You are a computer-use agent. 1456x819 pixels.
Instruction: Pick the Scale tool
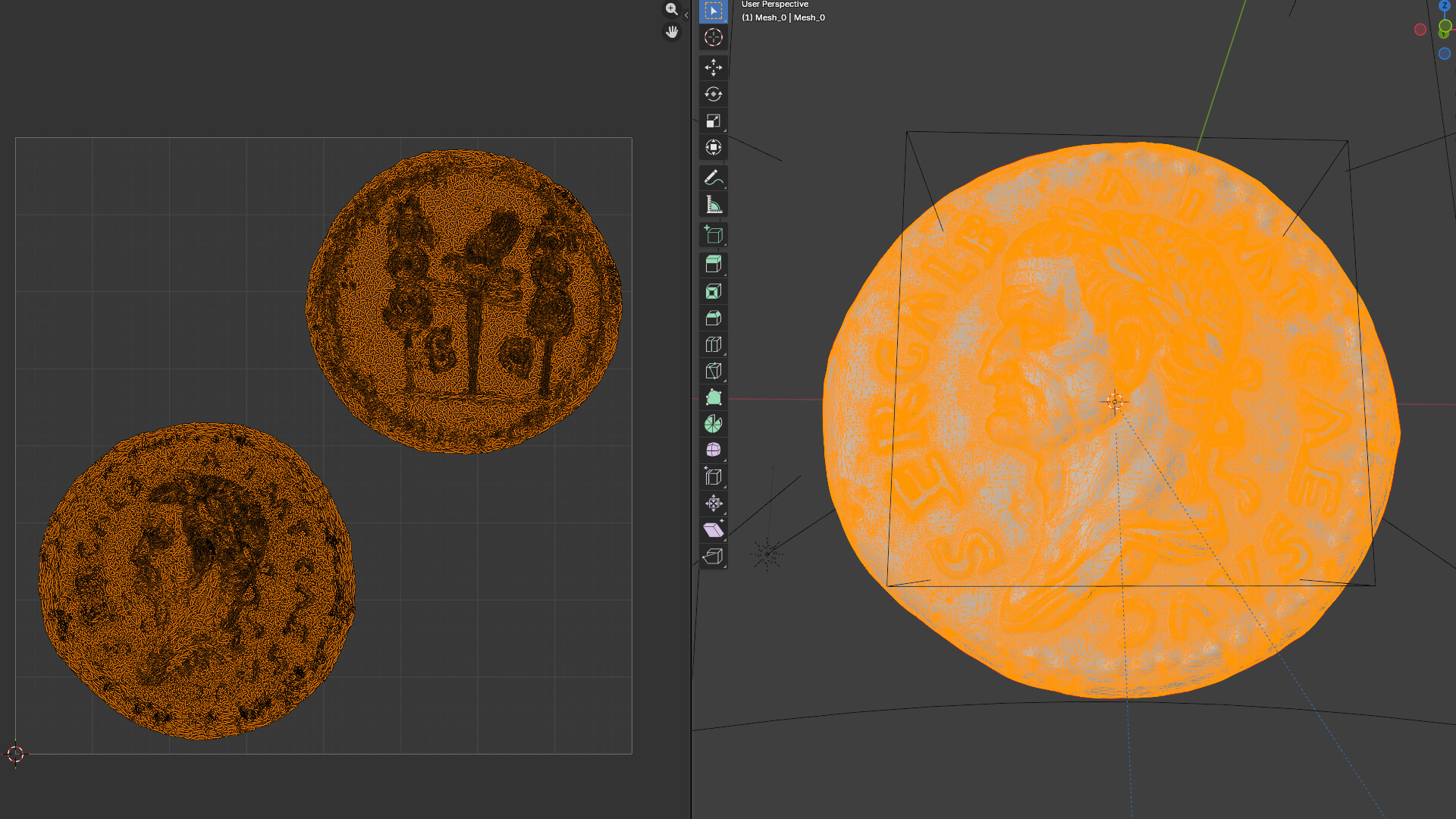[713, 121]
